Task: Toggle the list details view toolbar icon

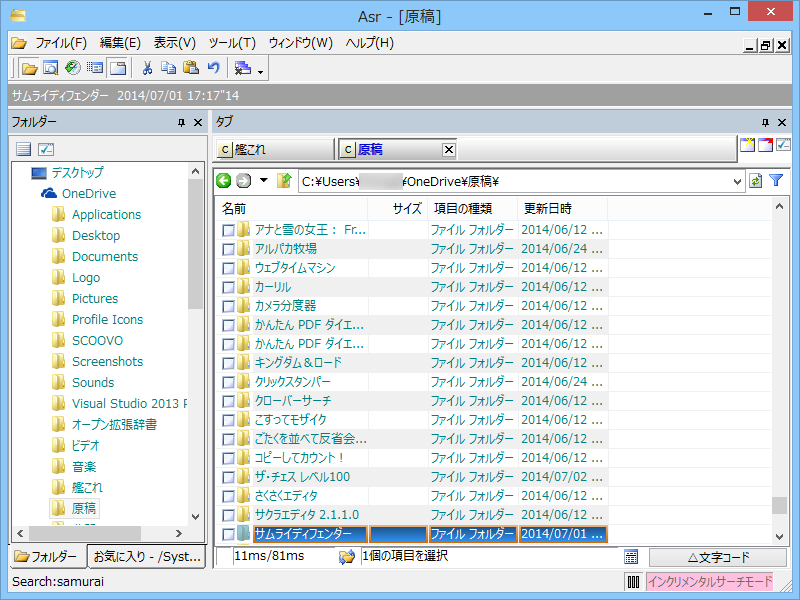Action: [95, 68]
